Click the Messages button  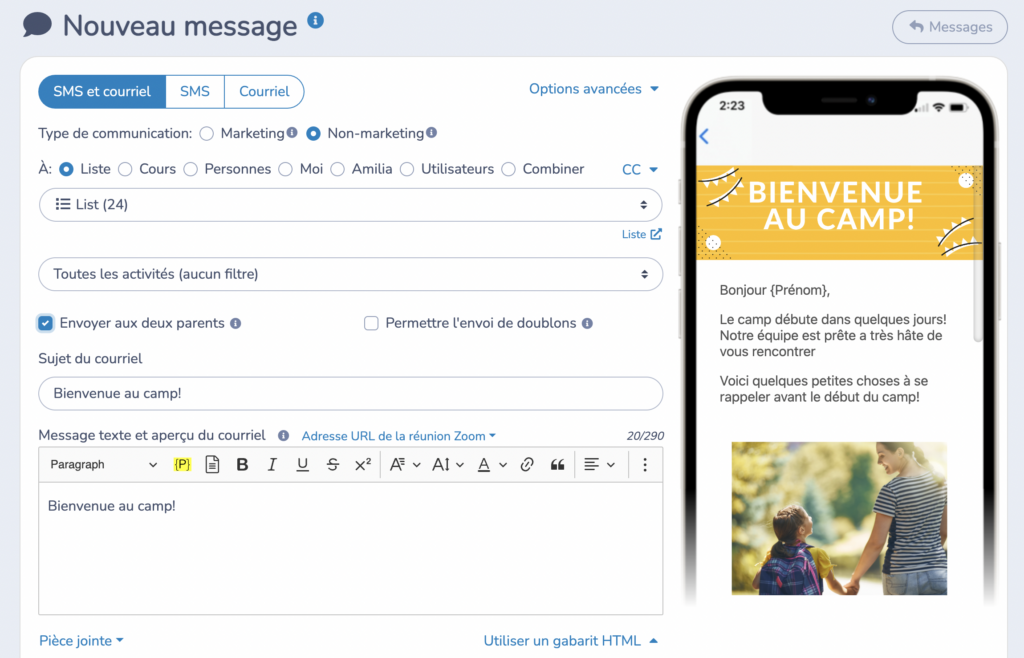(948, 27)
